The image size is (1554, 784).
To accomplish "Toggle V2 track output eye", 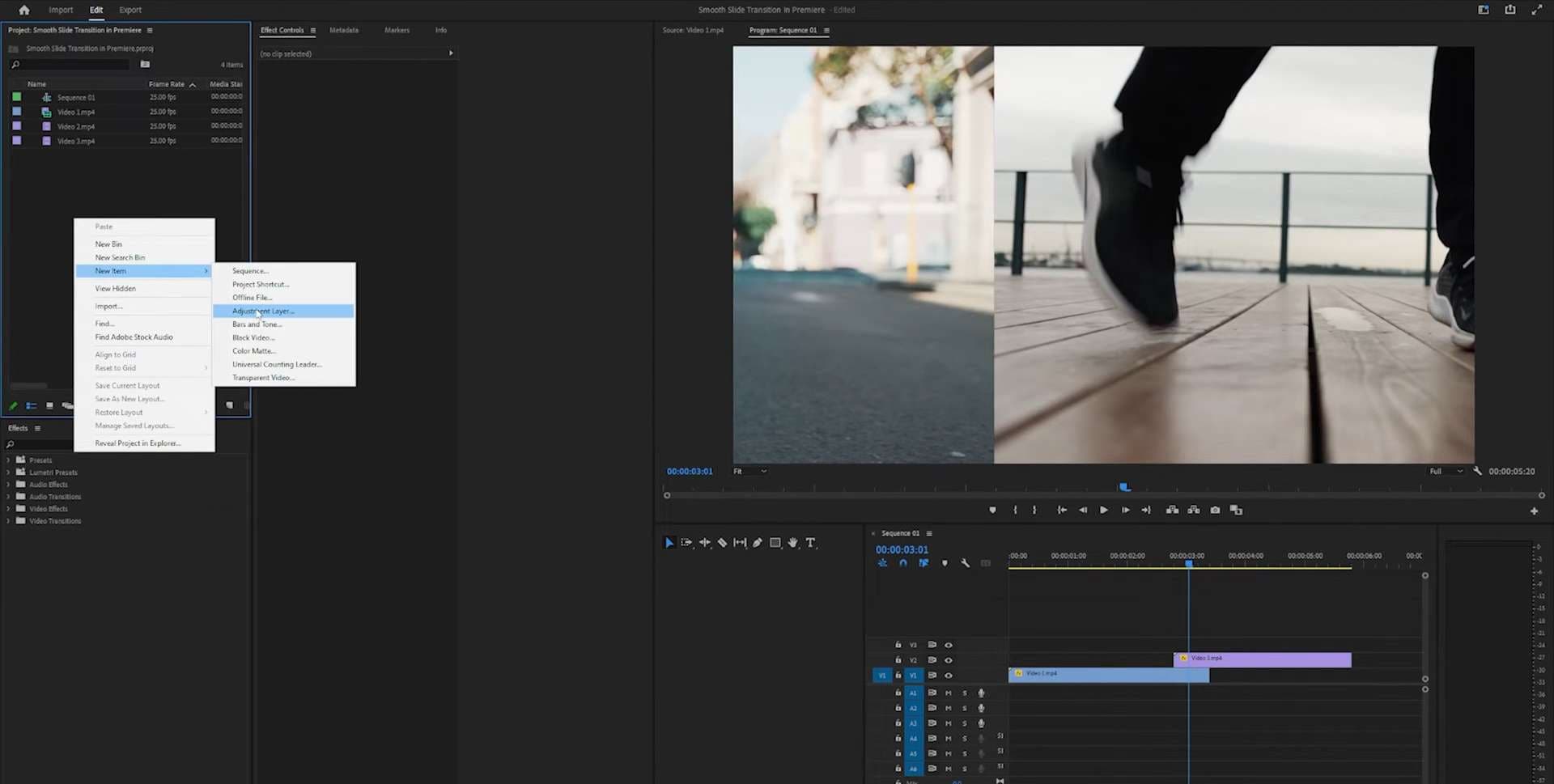I will click(949, 660).
